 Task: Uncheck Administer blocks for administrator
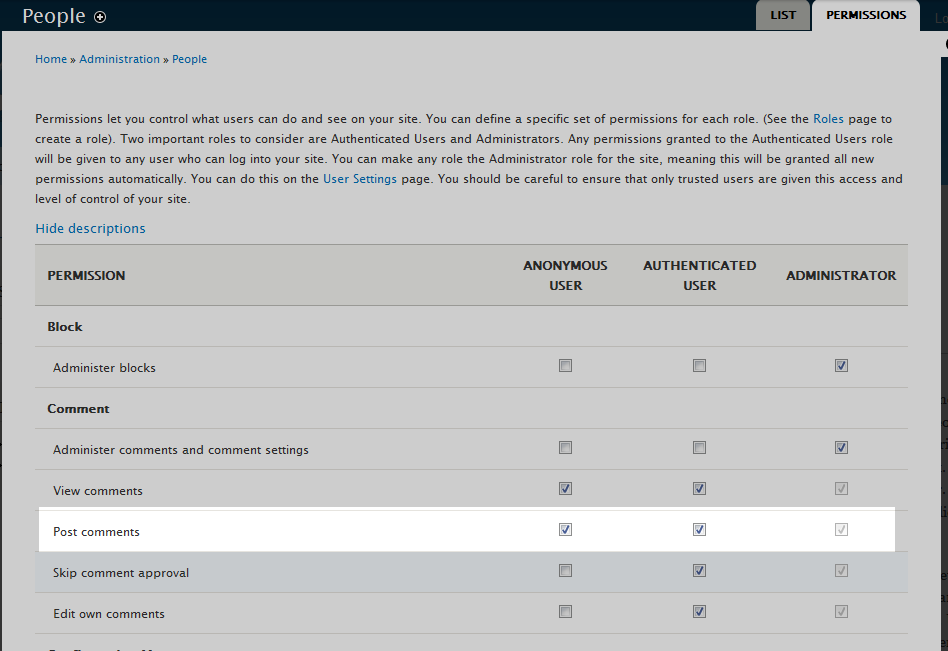tap(841, 366)
